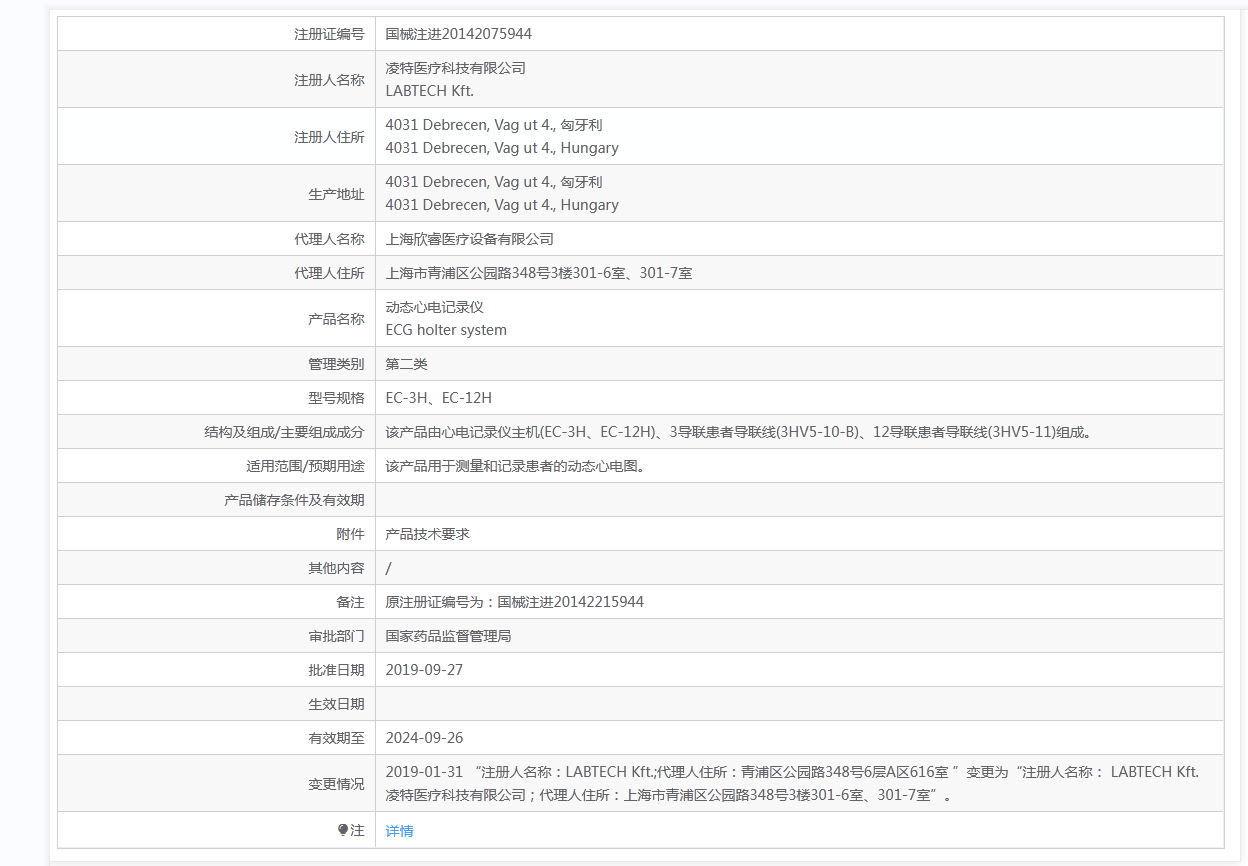The width and height of the screenshot is (1248, 866).
Task: Click the 产品技术要求 attachment text
Action: point(427,534)
